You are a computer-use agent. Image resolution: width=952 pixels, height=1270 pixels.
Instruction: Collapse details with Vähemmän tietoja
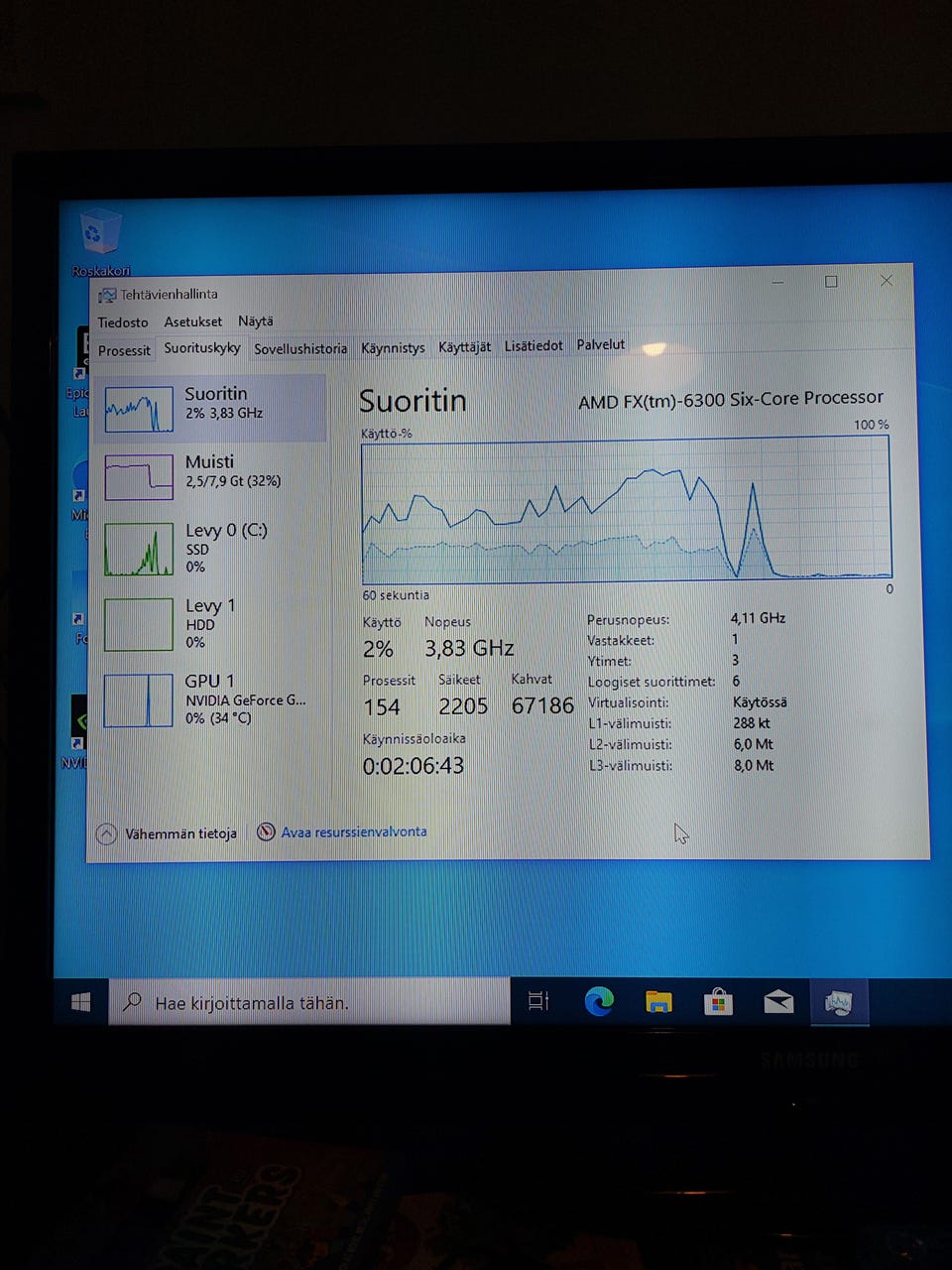tap(167, 834)
